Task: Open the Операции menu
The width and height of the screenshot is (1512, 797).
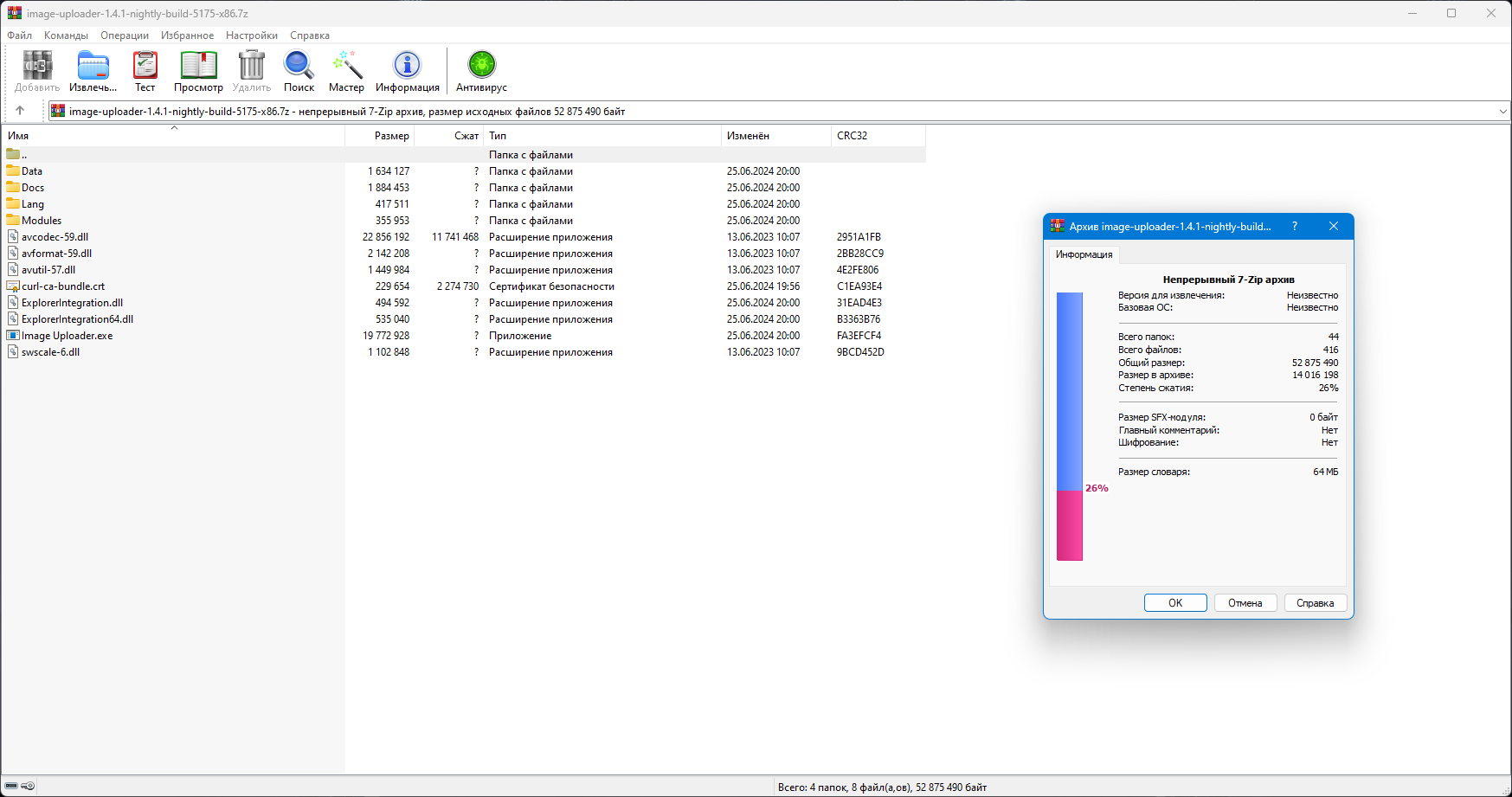Action: point(125,35)
